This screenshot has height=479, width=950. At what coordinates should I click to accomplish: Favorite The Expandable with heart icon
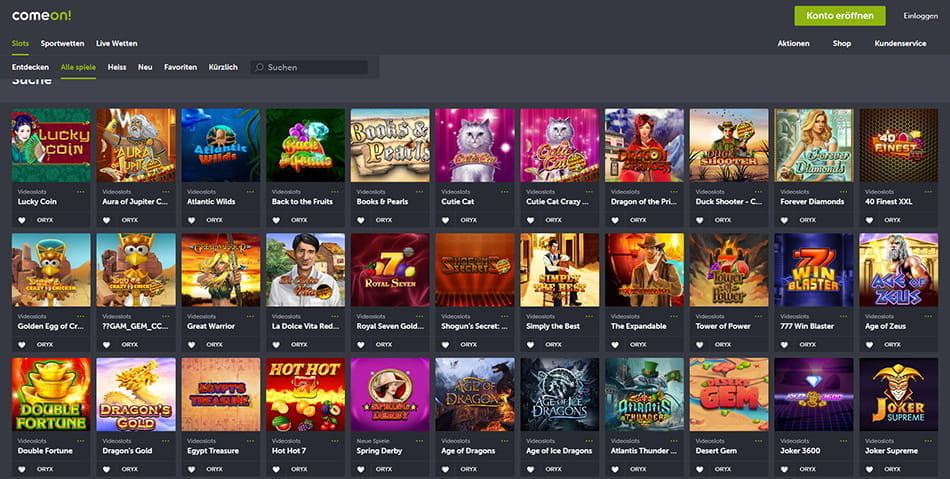pyautogui.click(x=616, y=345)
